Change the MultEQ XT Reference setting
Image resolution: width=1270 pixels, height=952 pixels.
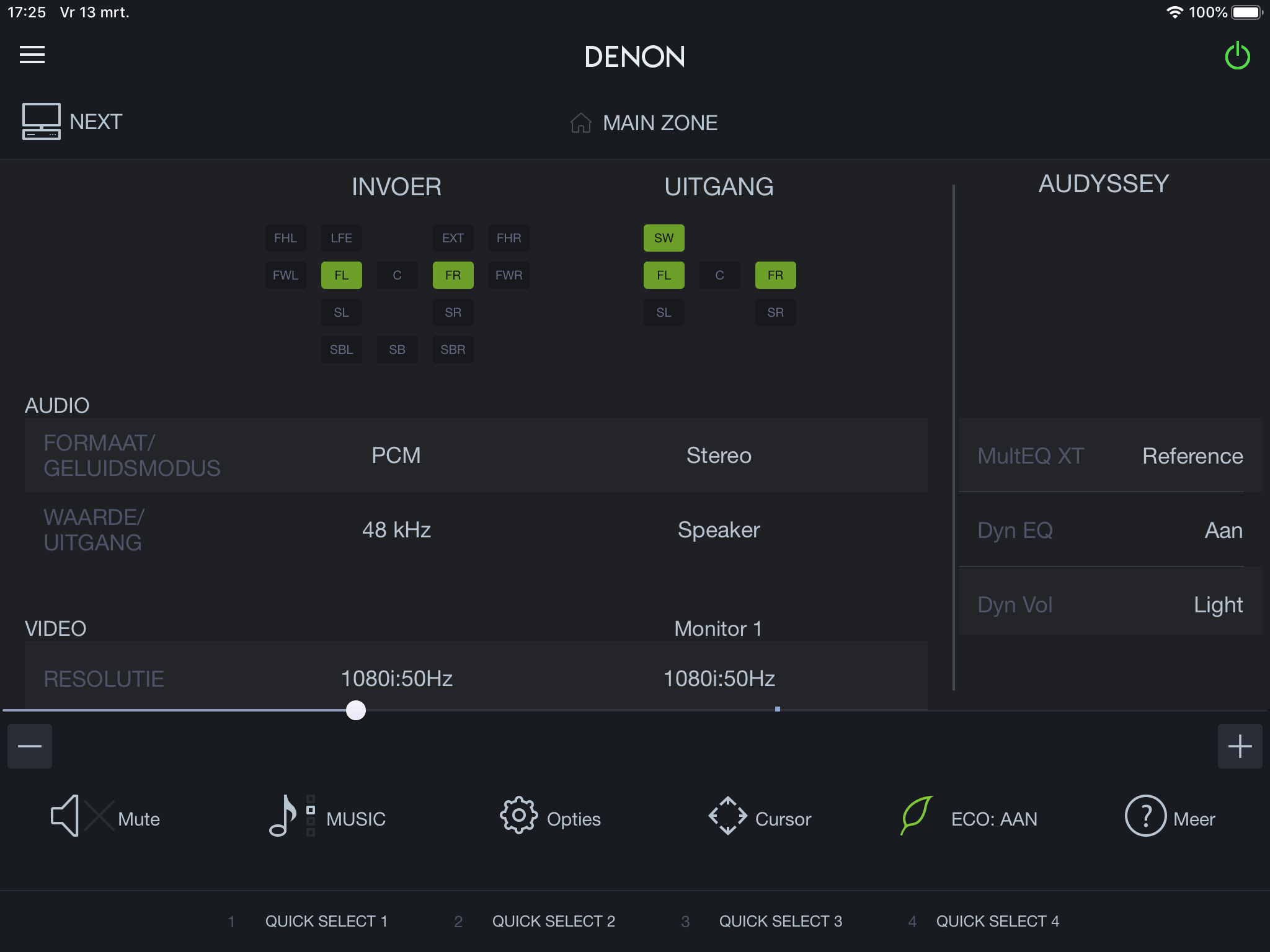pyautogui.click(x=1110, y=456)
